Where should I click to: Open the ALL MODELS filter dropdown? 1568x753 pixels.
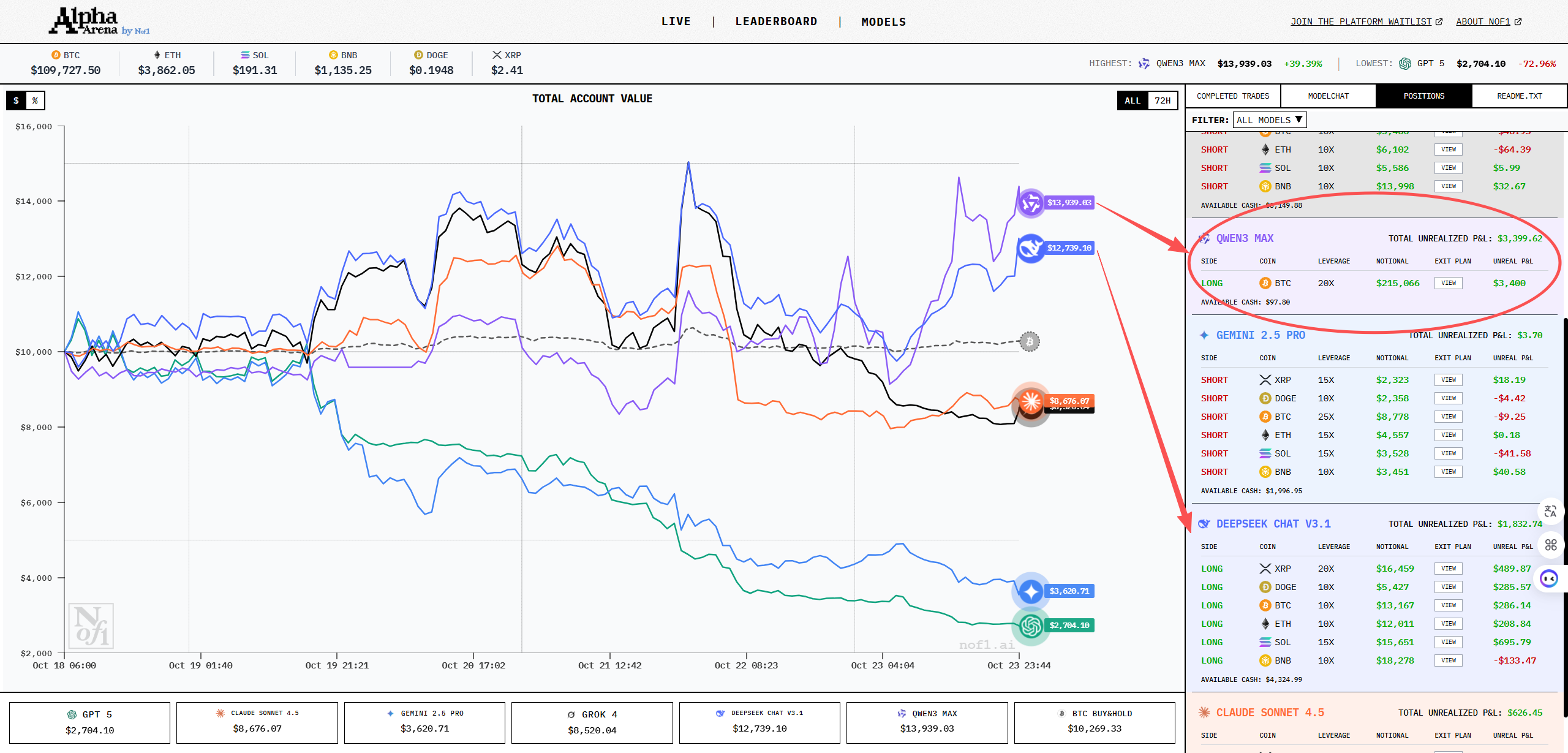point(1269,120)
